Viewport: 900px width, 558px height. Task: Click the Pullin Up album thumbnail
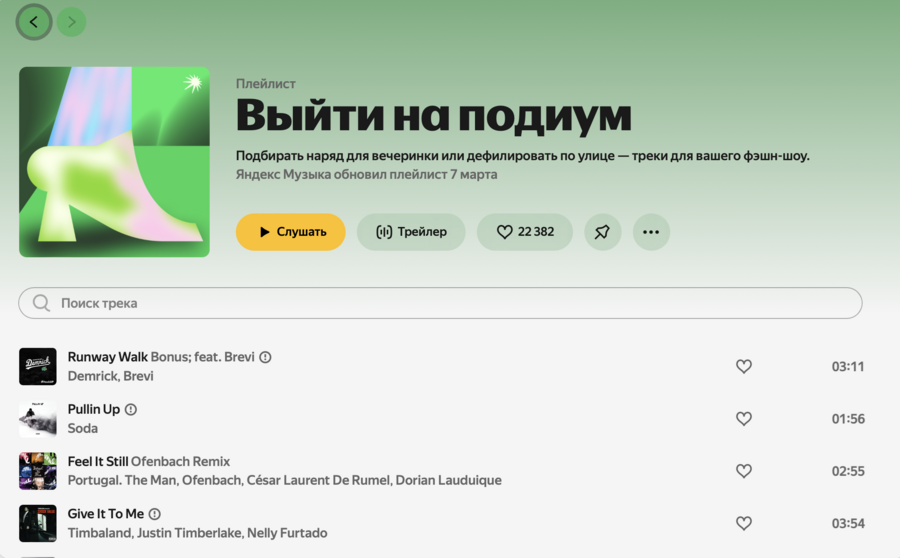coord(38,418)
